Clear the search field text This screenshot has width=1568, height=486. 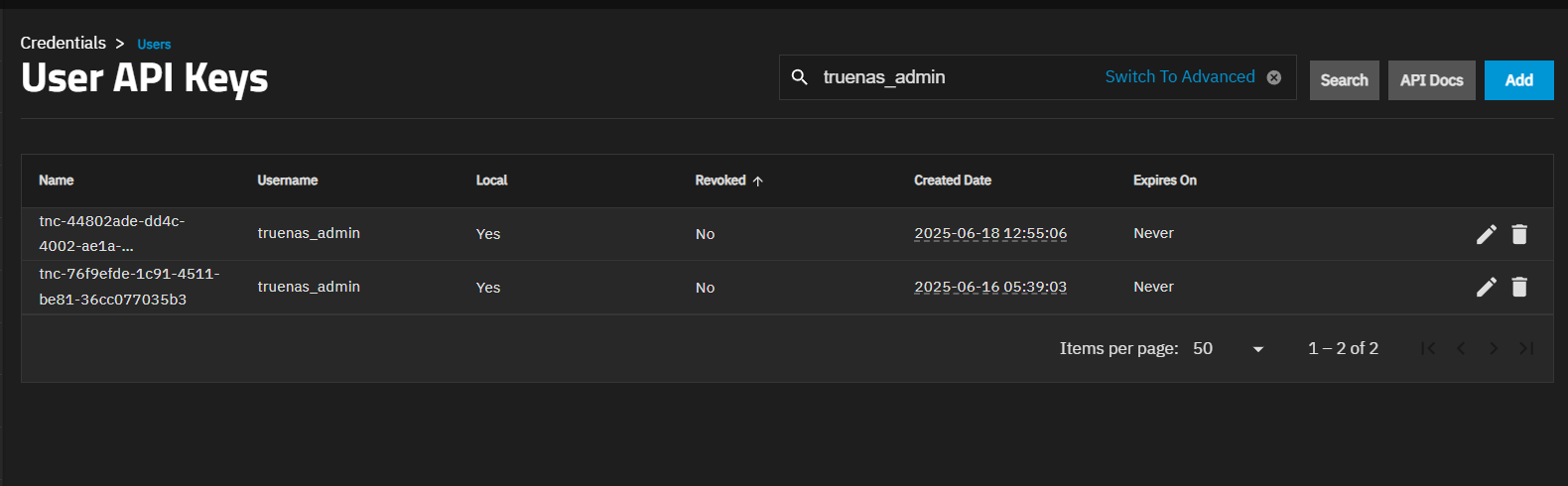pos(1274,77)
